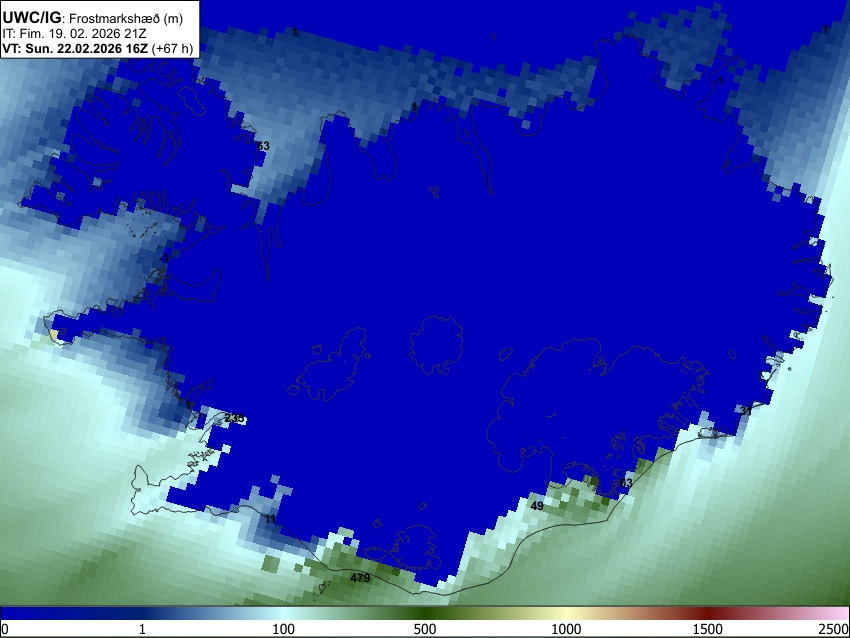This screenshot has width=850, height=638.
Task: Click the "IT: Fim. 19. 02. 2026 21Z" line
Action: (x=74, y=34)
